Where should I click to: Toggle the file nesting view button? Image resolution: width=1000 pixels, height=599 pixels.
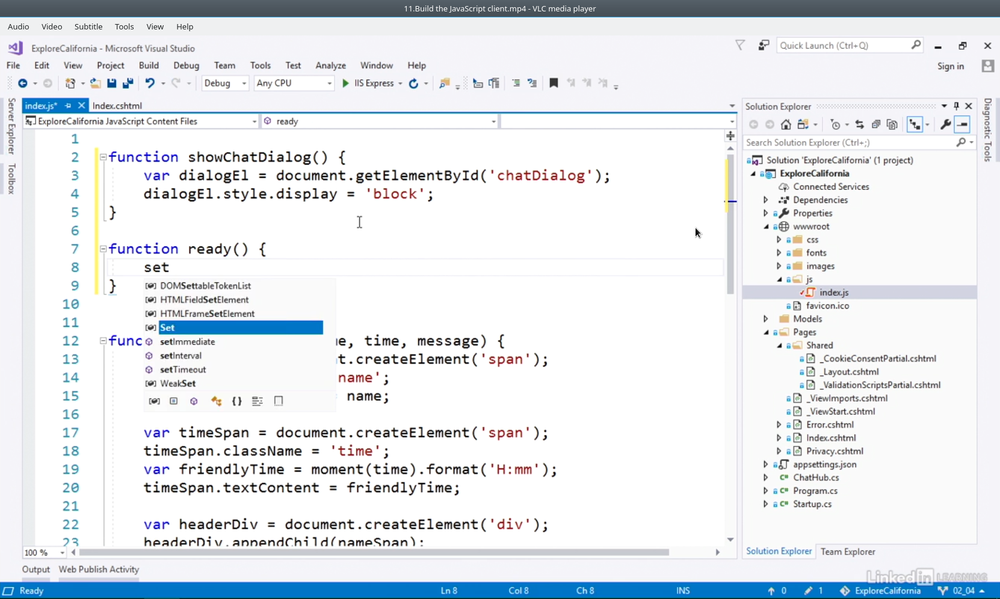(915, 125)
